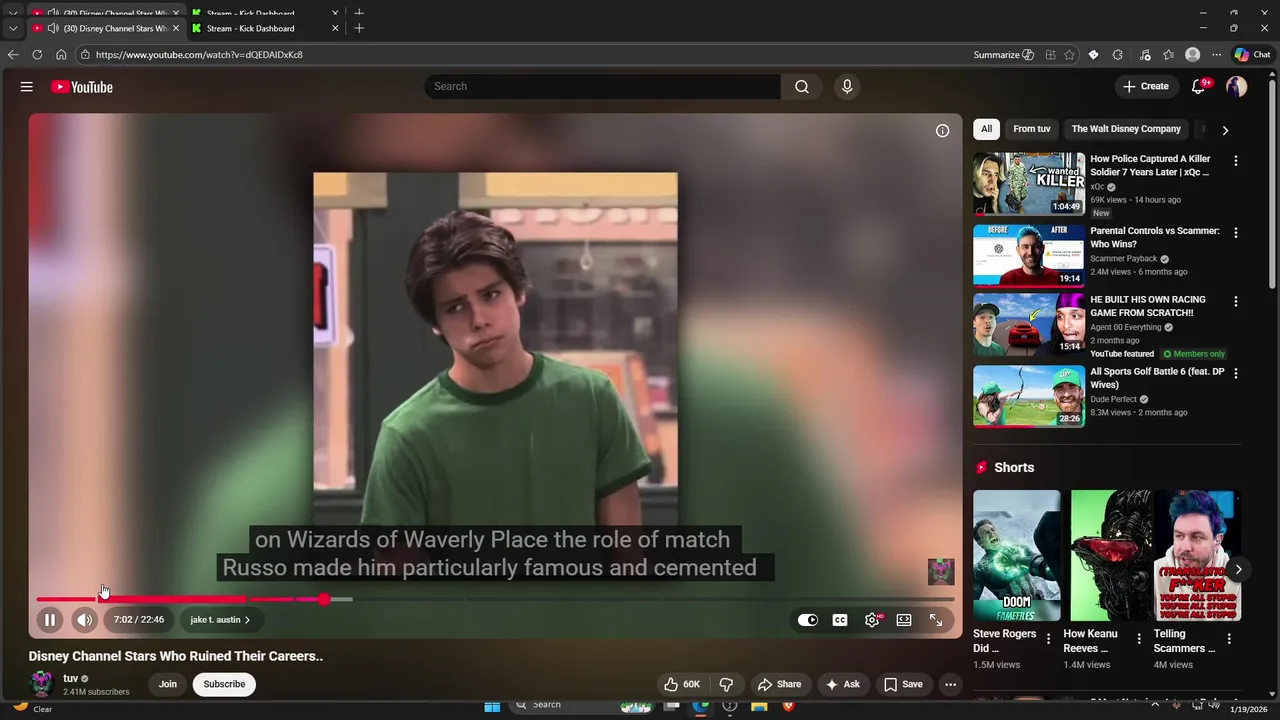Switch player to theater mode
Image resolution: width=1280 pixels, height=720 pixels.
pos(904,620)
